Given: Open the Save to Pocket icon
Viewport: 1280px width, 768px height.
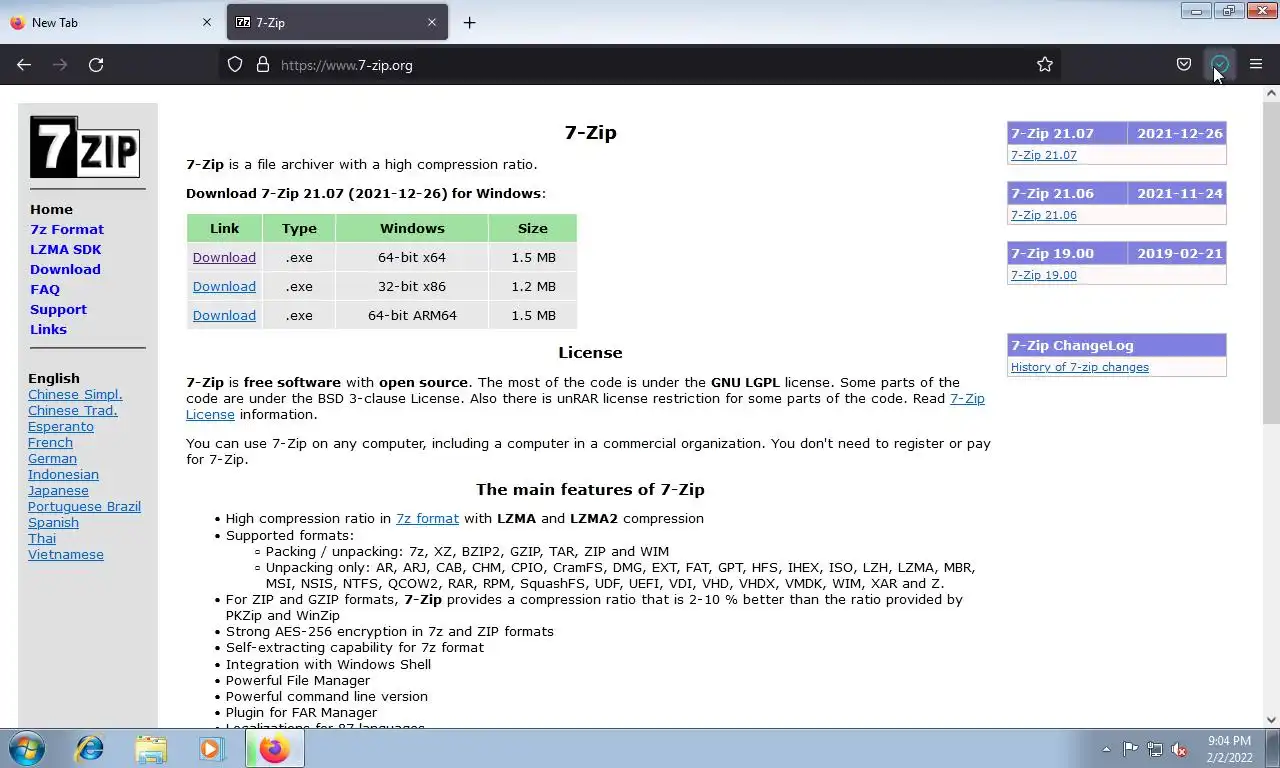Looking at the screenshot, I should coord(1184,65).
